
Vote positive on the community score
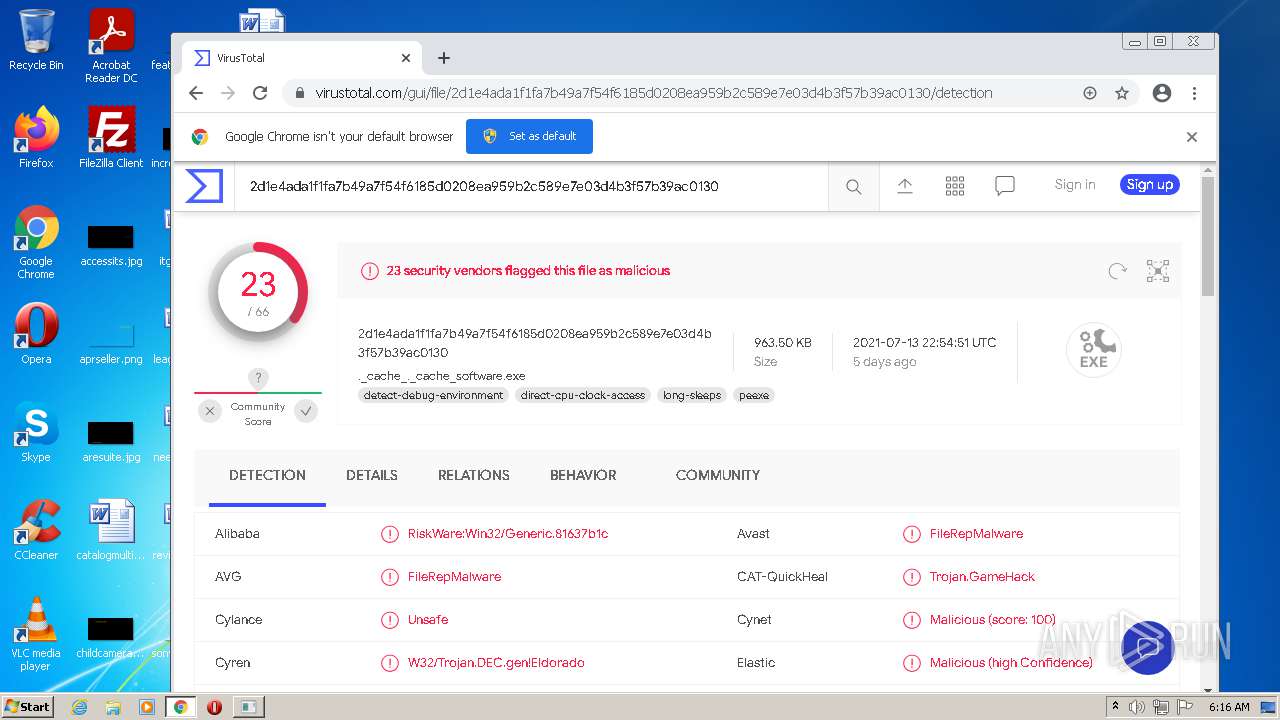[307, 410]
